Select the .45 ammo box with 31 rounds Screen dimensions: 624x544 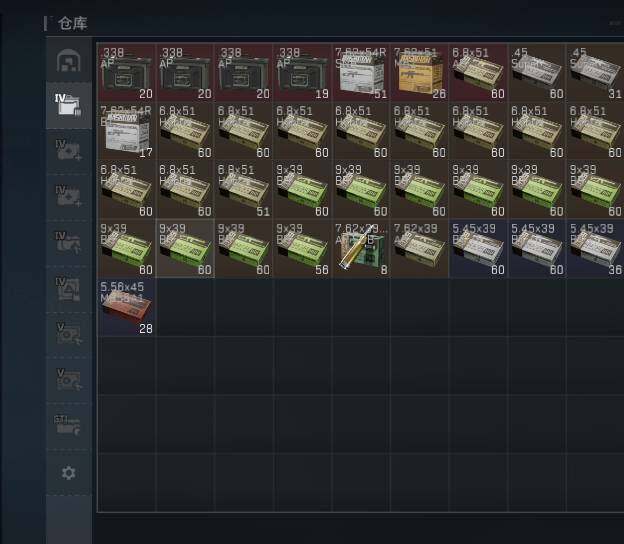[x=595, y=72]
